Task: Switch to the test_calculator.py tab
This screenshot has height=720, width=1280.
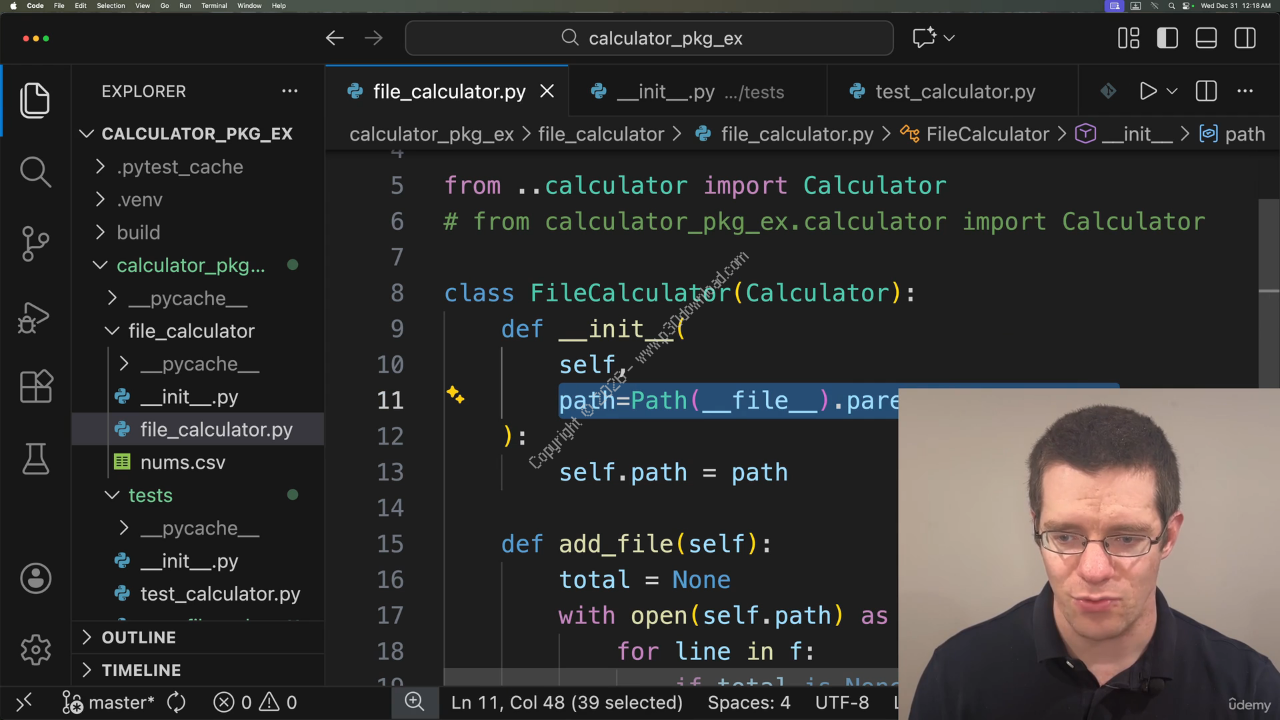Action: [x=954, y=91]
